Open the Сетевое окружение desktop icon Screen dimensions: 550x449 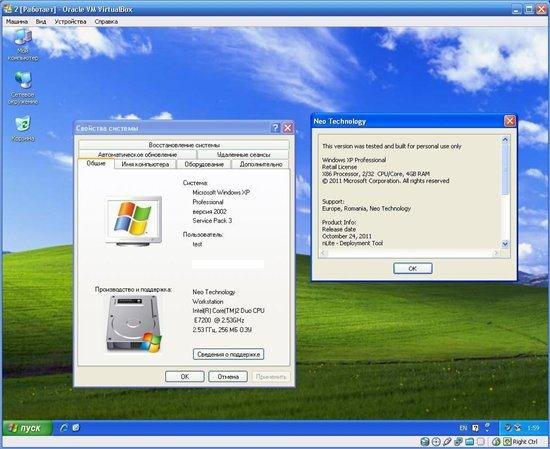(23, 88)
